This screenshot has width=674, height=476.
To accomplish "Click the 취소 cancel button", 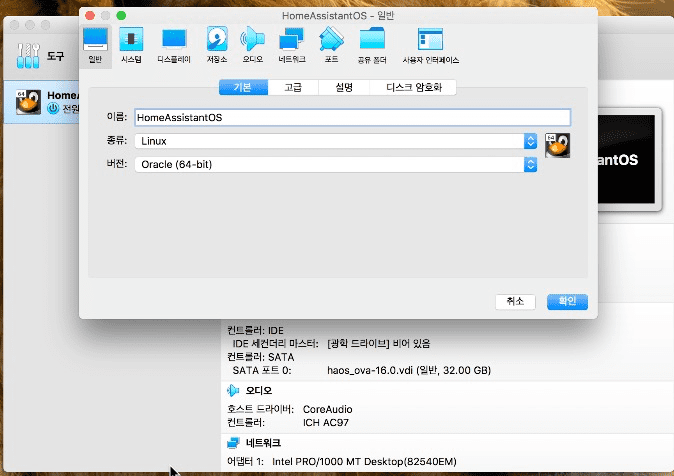I will pyautogui.click(x=515, y=301).
